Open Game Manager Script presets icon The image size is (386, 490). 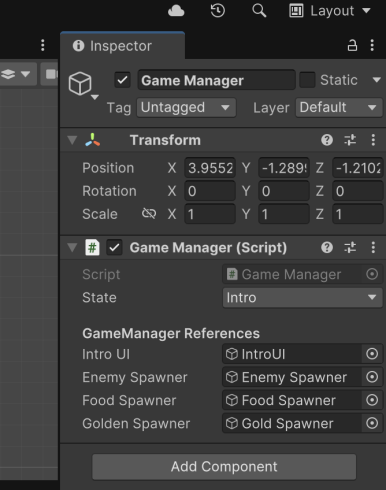[350, 247]
